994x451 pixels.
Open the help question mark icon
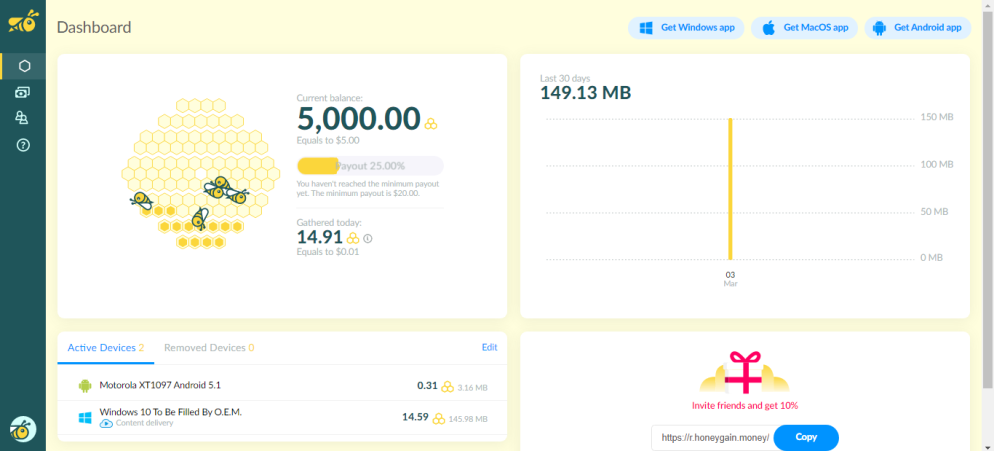(x=23, y=145)
